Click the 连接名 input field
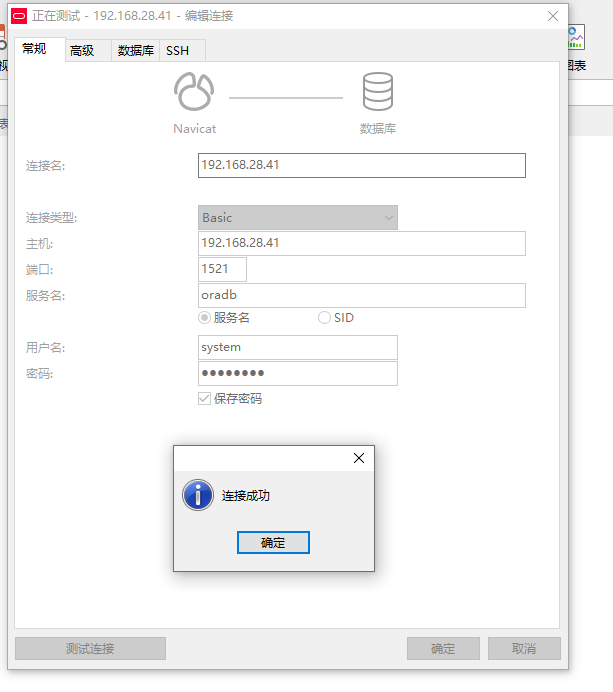The width and height of the screenshot is (613, 692). coord(362,165)
